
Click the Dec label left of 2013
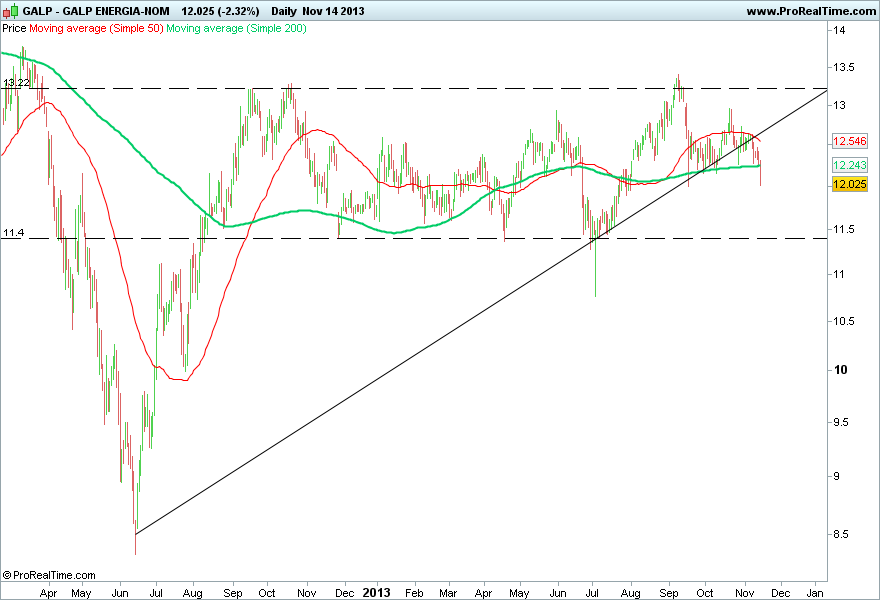tap(345, 593)
